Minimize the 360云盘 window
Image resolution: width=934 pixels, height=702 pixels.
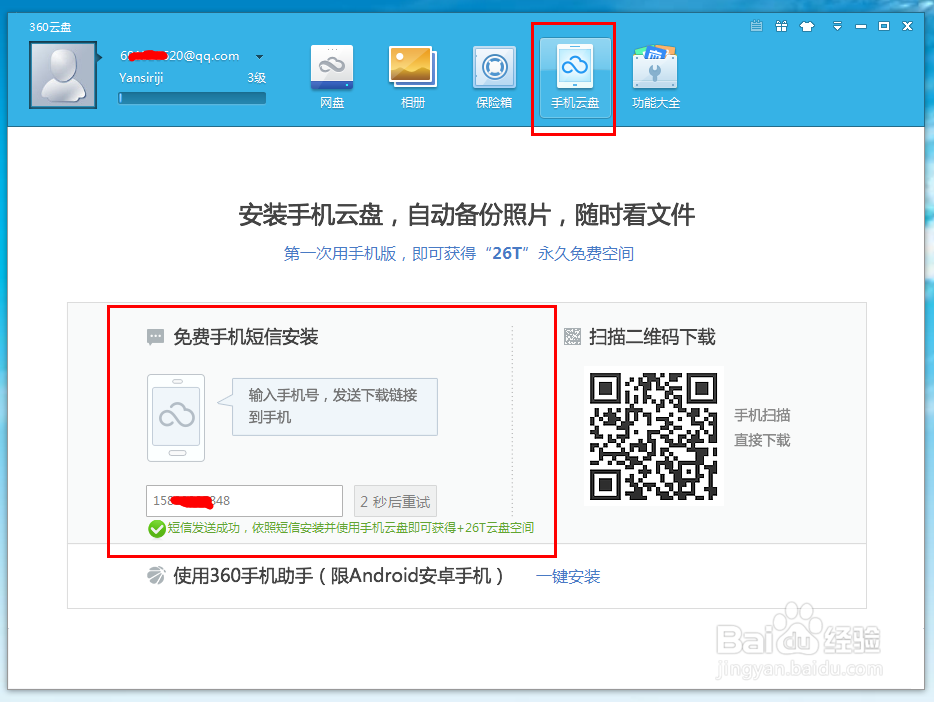click(x=861, y=26)
